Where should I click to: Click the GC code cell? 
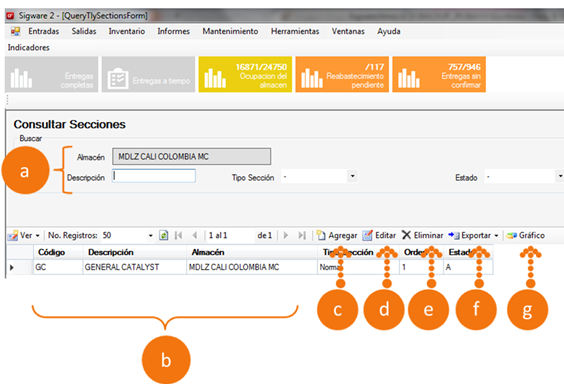(58, 267)
